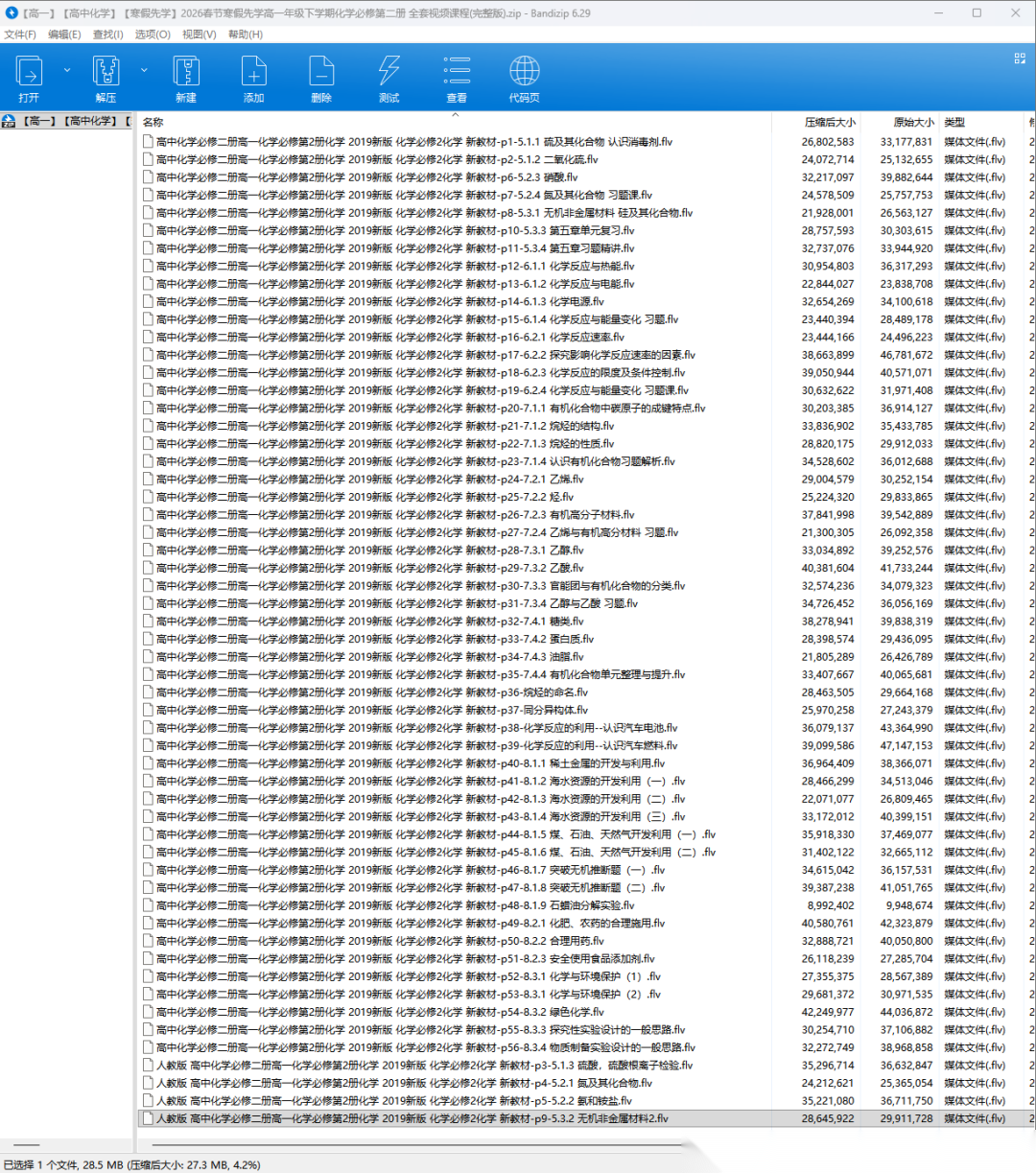This screenshot has width=1036, height=1173.
Task: Open the 查看 (View) list icon
Action: click(x=457, y=78)
